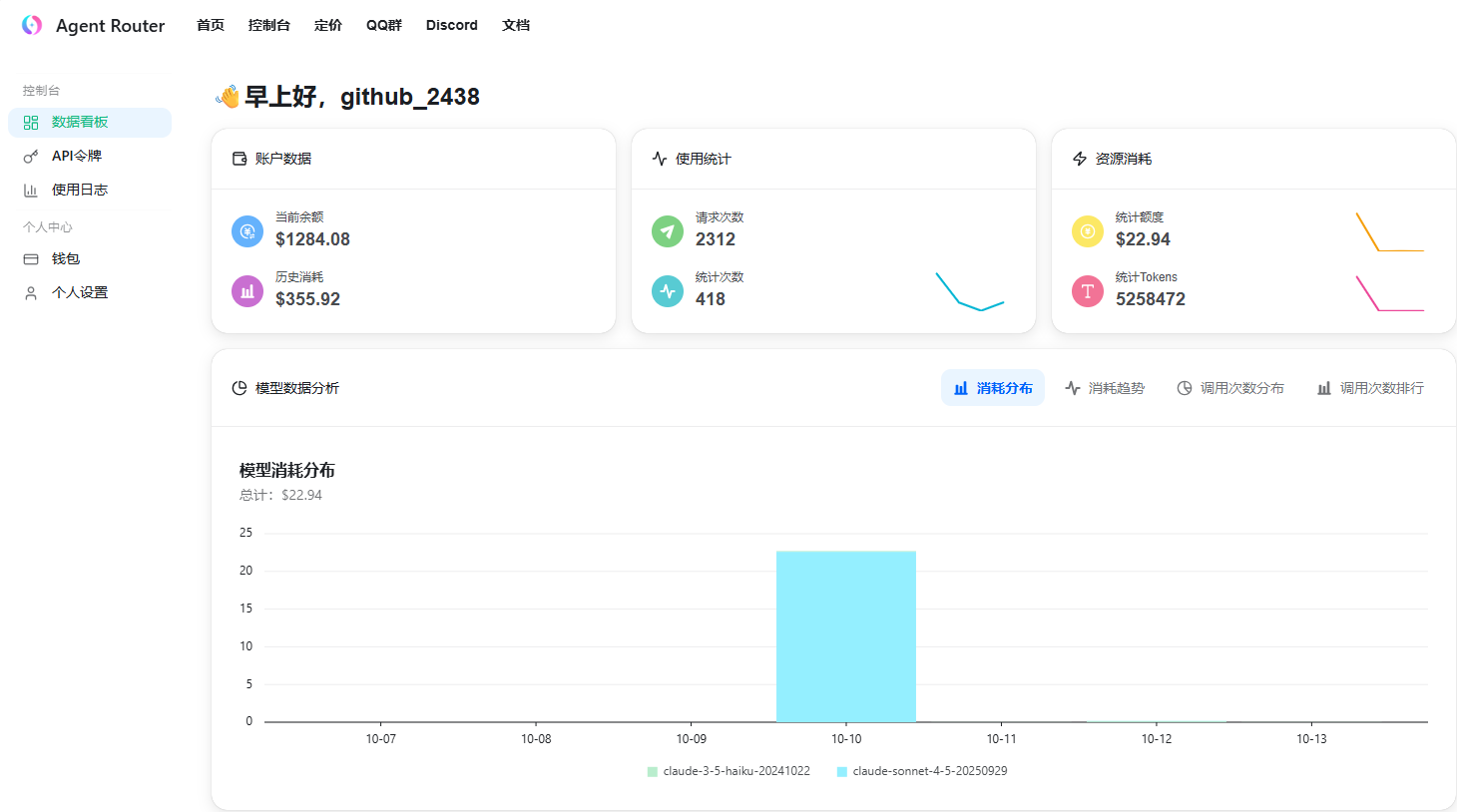Click the historical spend value $355.92

[x=307, y=299]
